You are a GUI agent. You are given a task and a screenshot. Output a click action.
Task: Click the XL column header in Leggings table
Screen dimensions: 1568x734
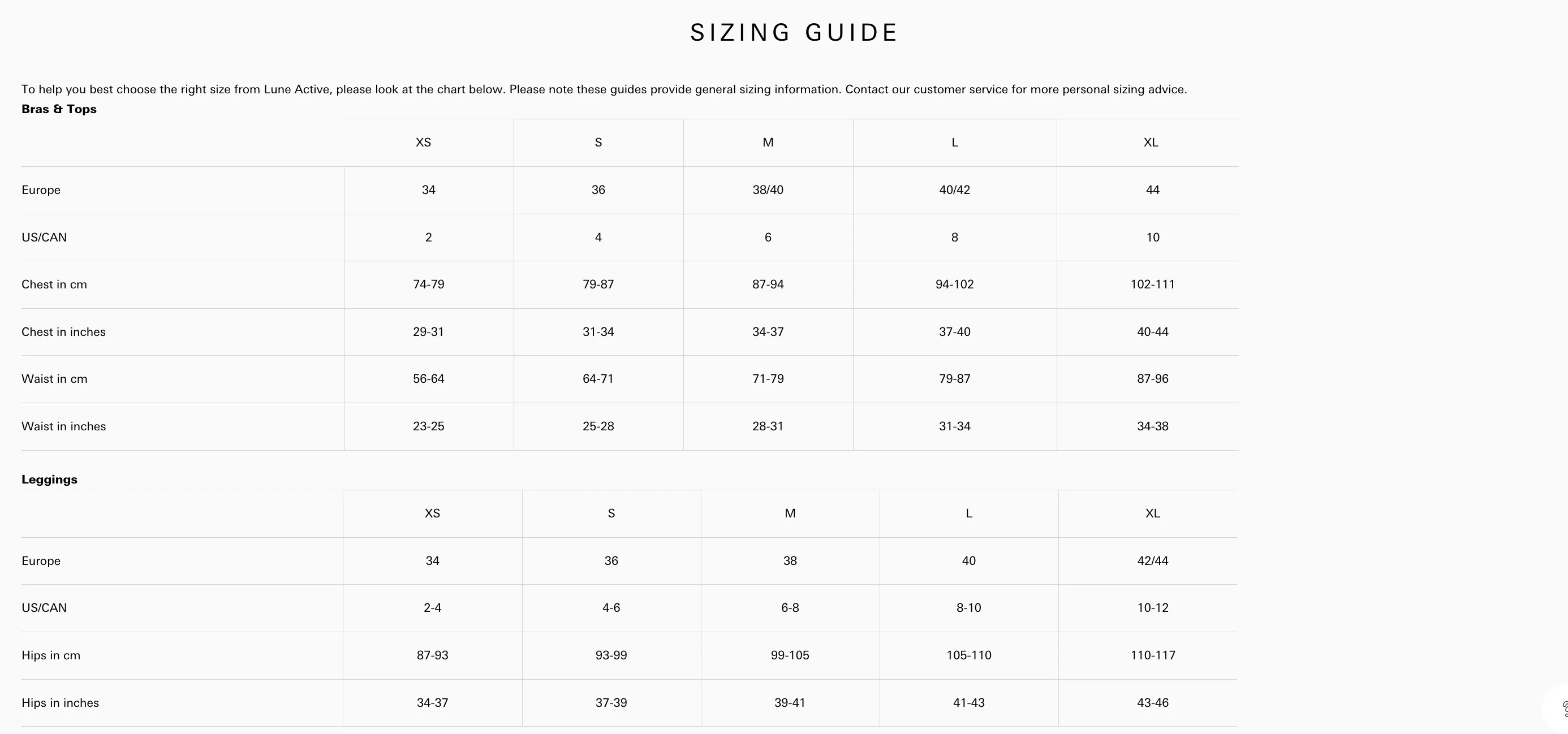(x=1152, y=513)
